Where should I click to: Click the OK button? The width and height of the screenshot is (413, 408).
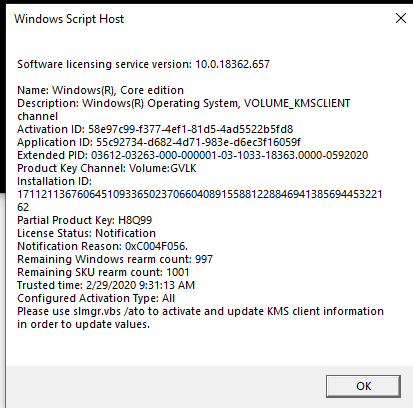363,386
